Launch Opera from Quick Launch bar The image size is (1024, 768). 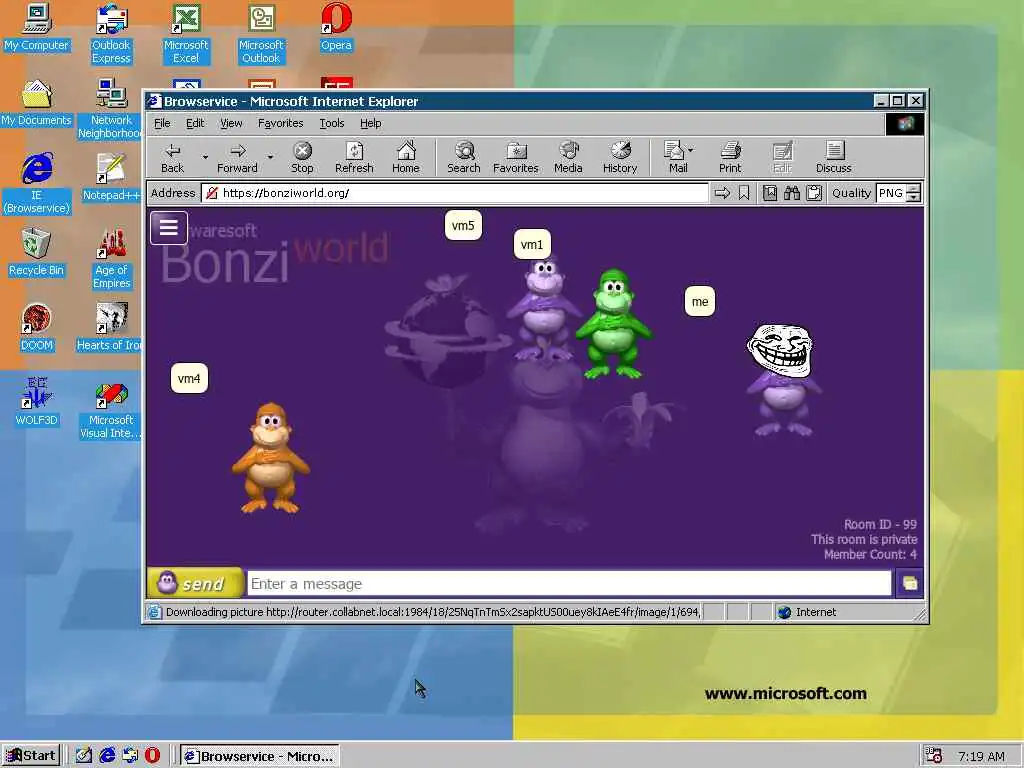[152, 756]
